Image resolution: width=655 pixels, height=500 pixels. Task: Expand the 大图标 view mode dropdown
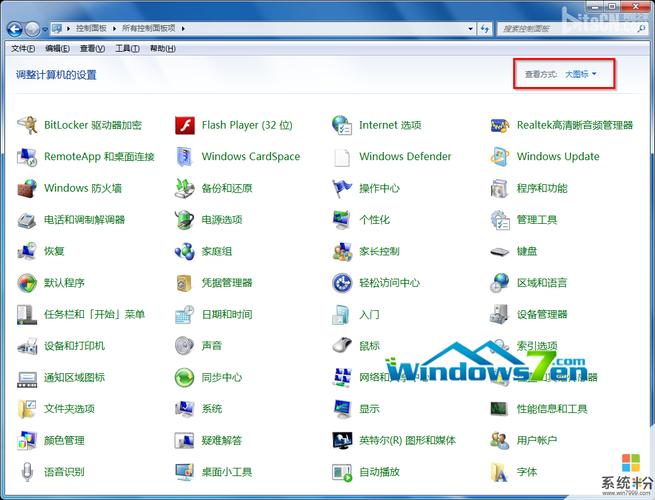pyautogui.click(x=580, y=74)
